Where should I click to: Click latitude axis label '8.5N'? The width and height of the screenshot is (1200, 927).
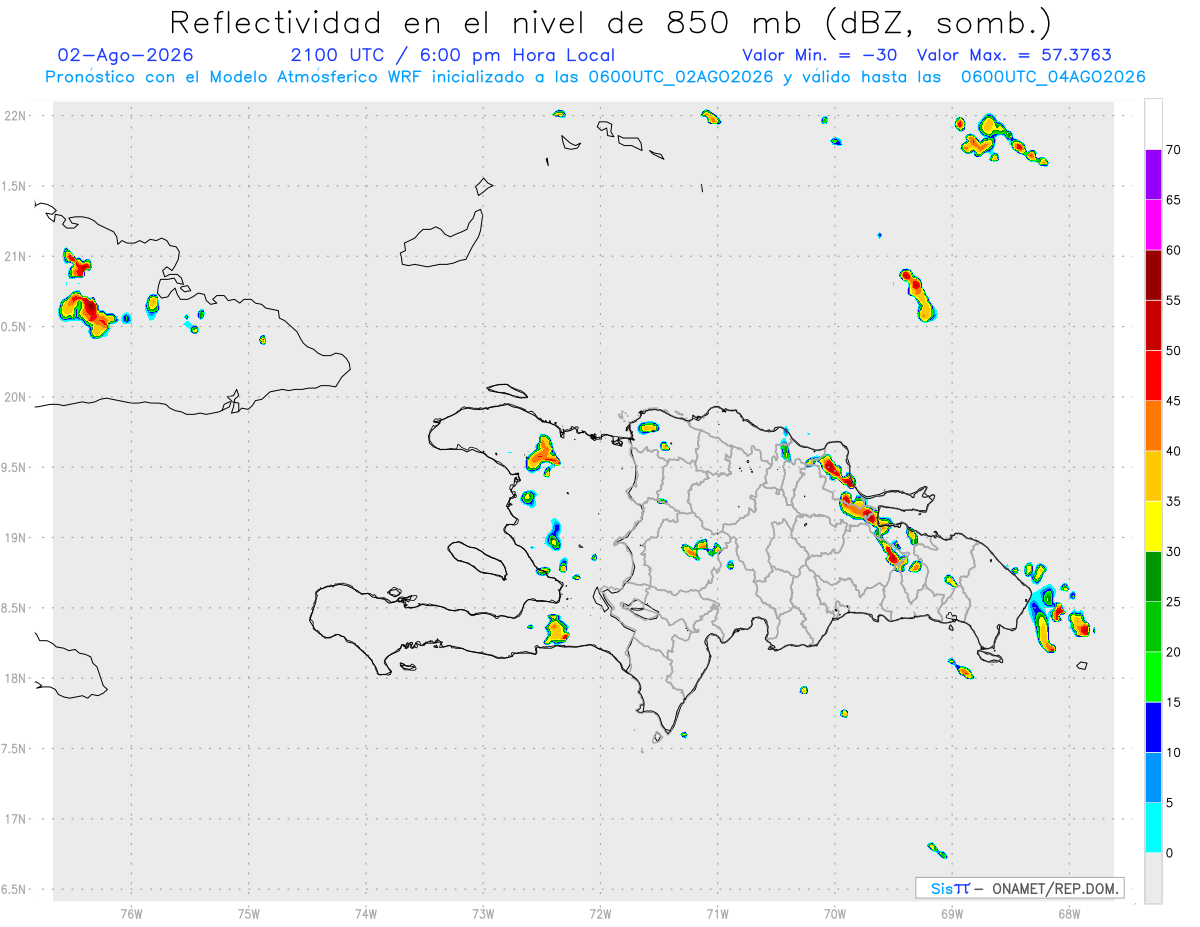[x=15, y=608]
